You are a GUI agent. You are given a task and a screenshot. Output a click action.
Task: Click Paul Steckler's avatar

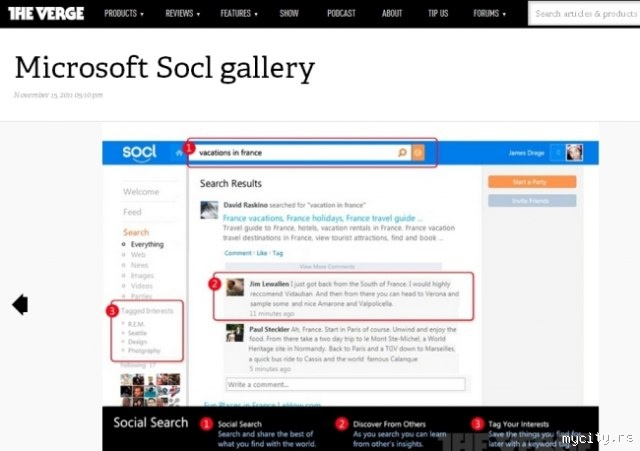click(x=235, y=333)
